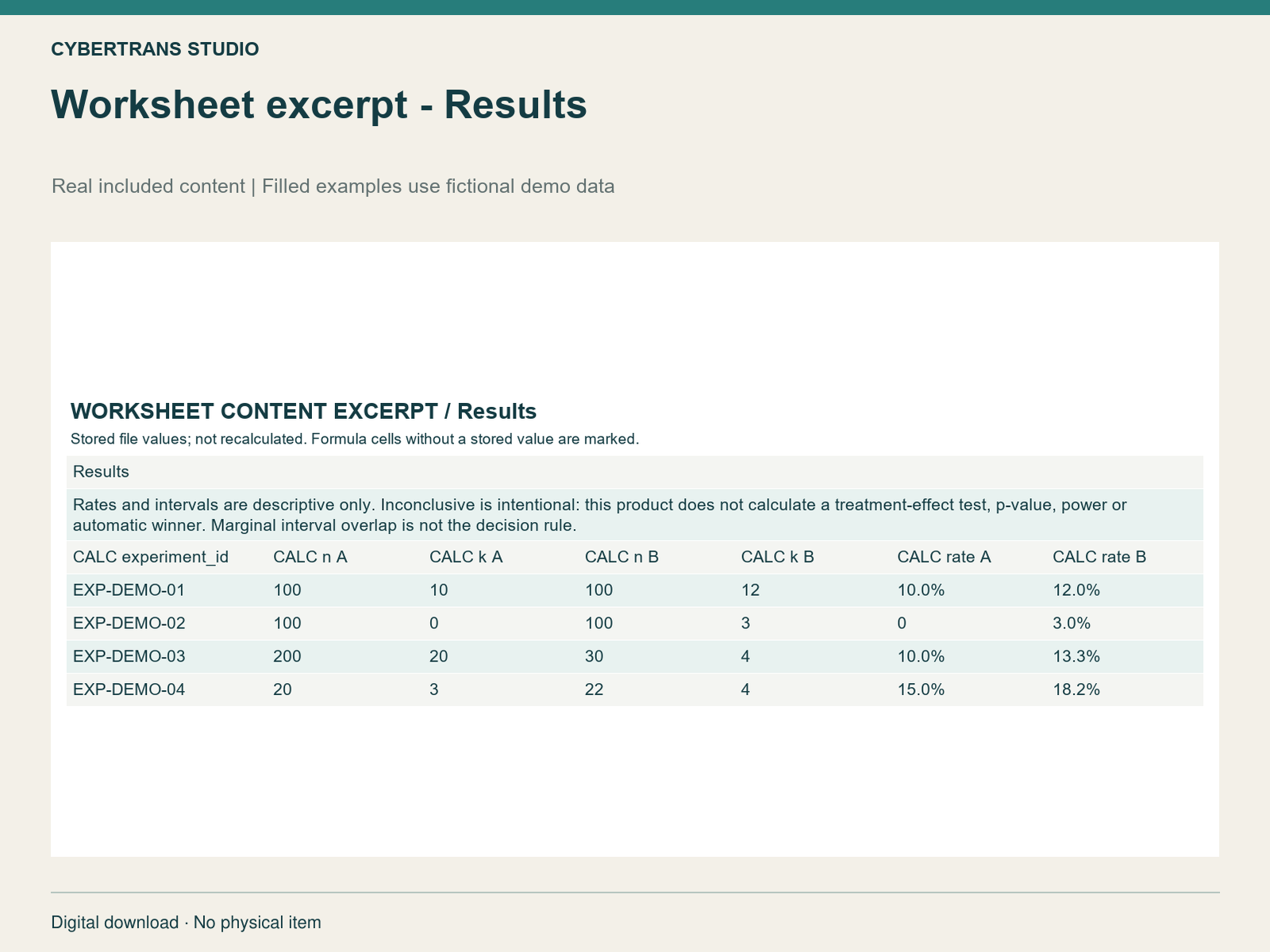The image size is (1270, 952).
Task: Click the 'CALC rate B' column header
Action: tap(1099, 557)
